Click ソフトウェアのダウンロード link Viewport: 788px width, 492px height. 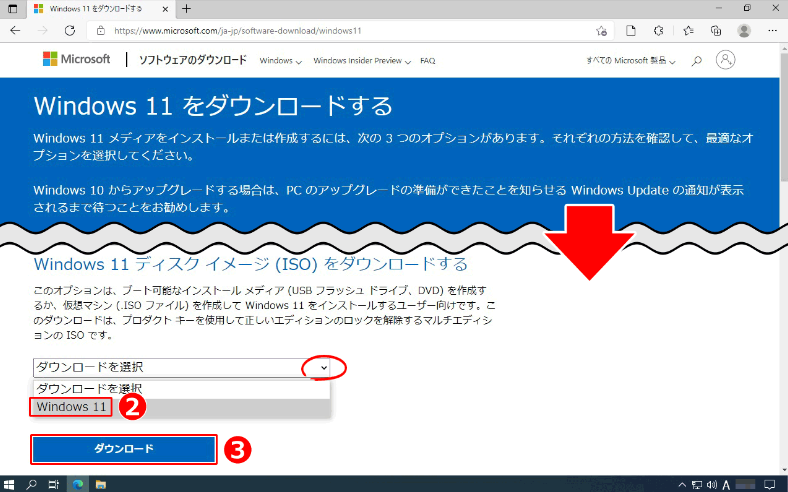(x=192, y=60)
